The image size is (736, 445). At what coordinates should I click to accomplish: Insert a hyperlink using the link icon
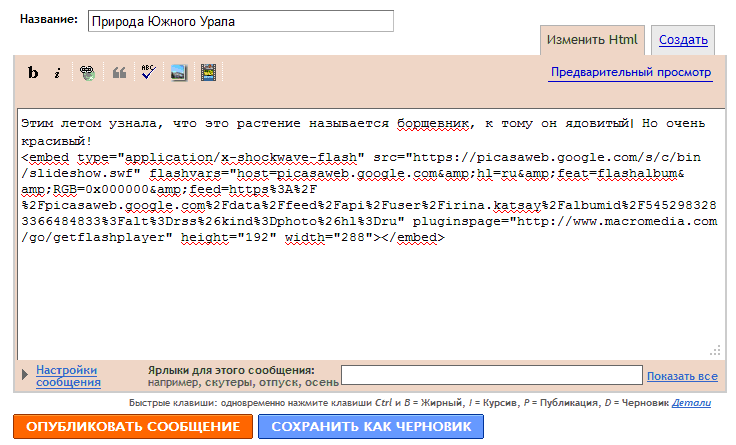click(87, 73)
